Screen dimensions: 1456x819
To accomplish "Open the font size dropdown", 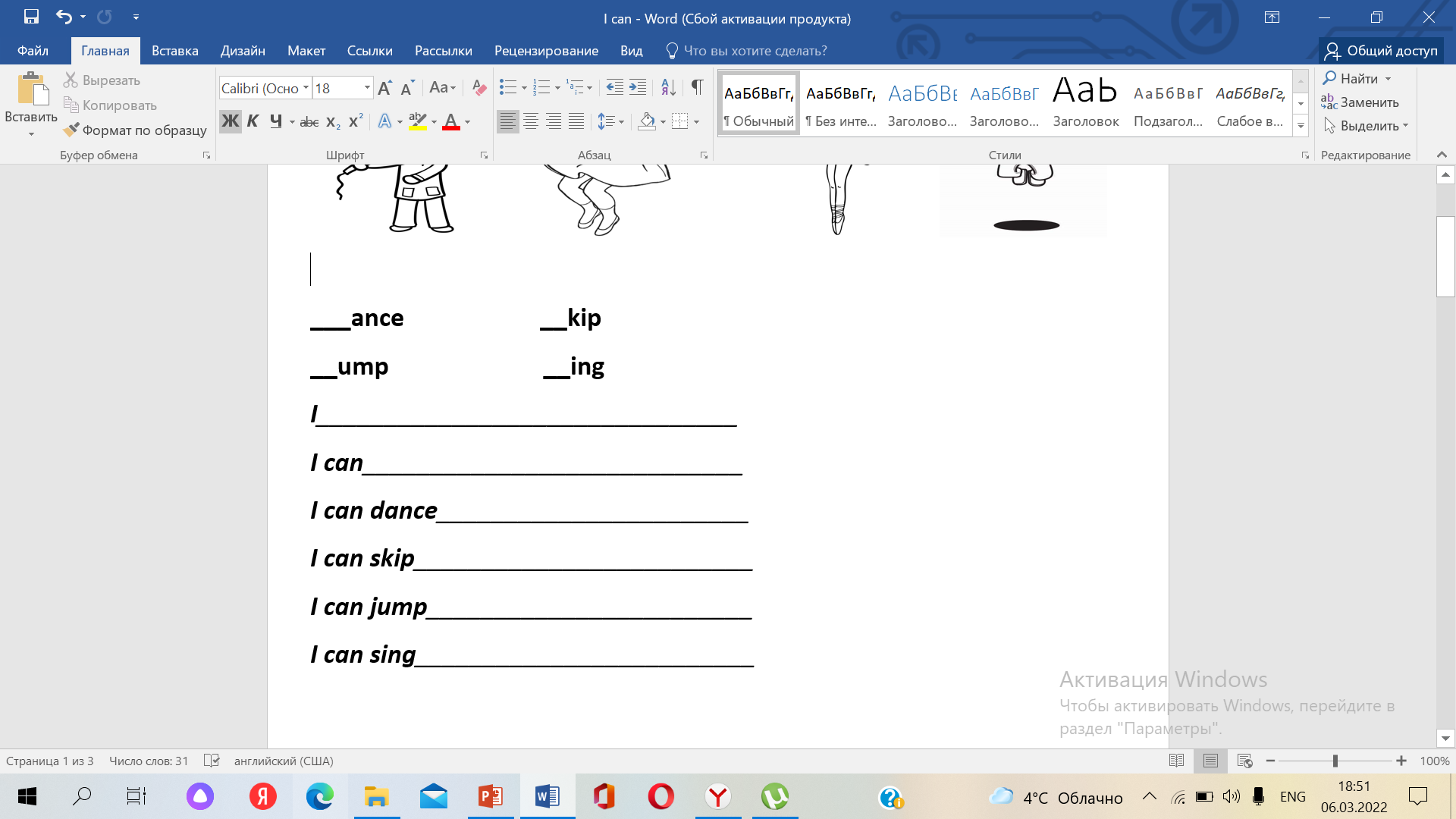I will 368,88.
